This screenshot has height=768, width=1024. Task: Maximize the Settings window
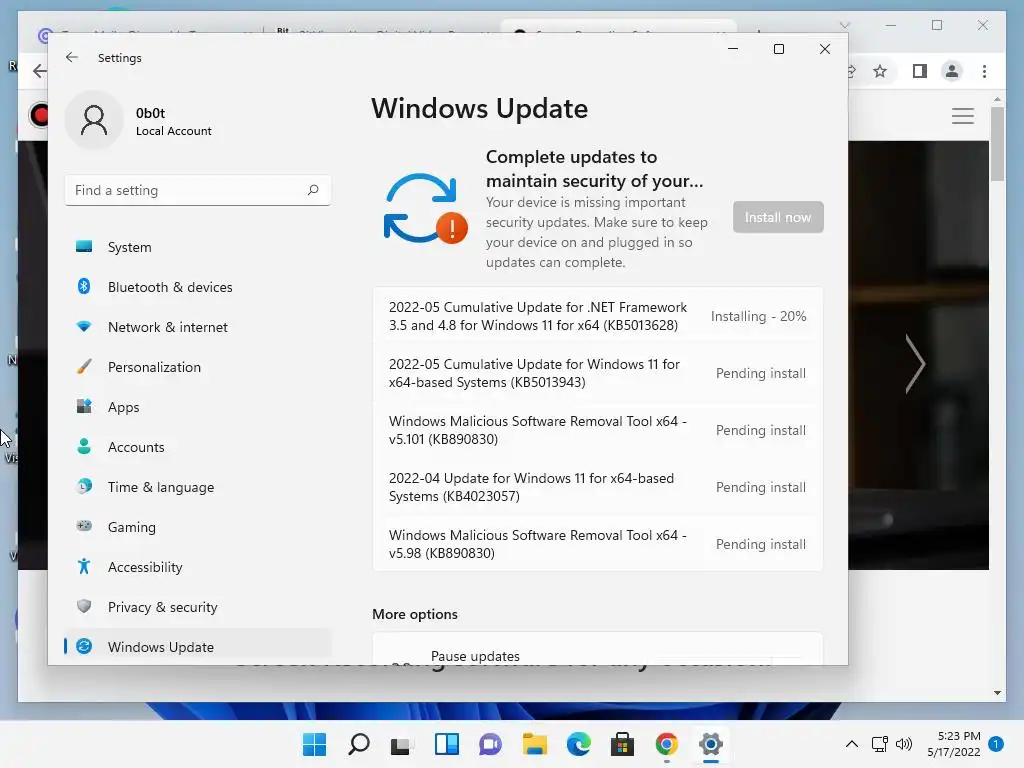[778, 49]
